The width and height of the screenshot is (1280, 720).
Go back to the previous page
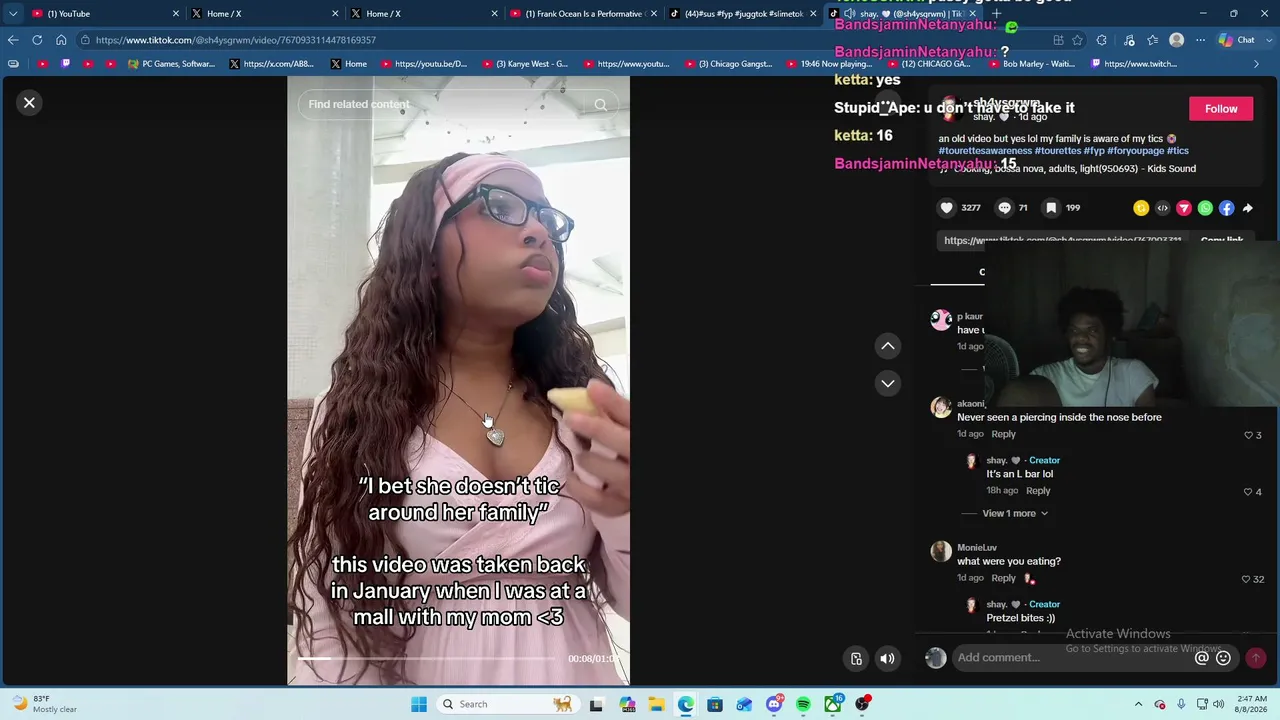[13, 40]
